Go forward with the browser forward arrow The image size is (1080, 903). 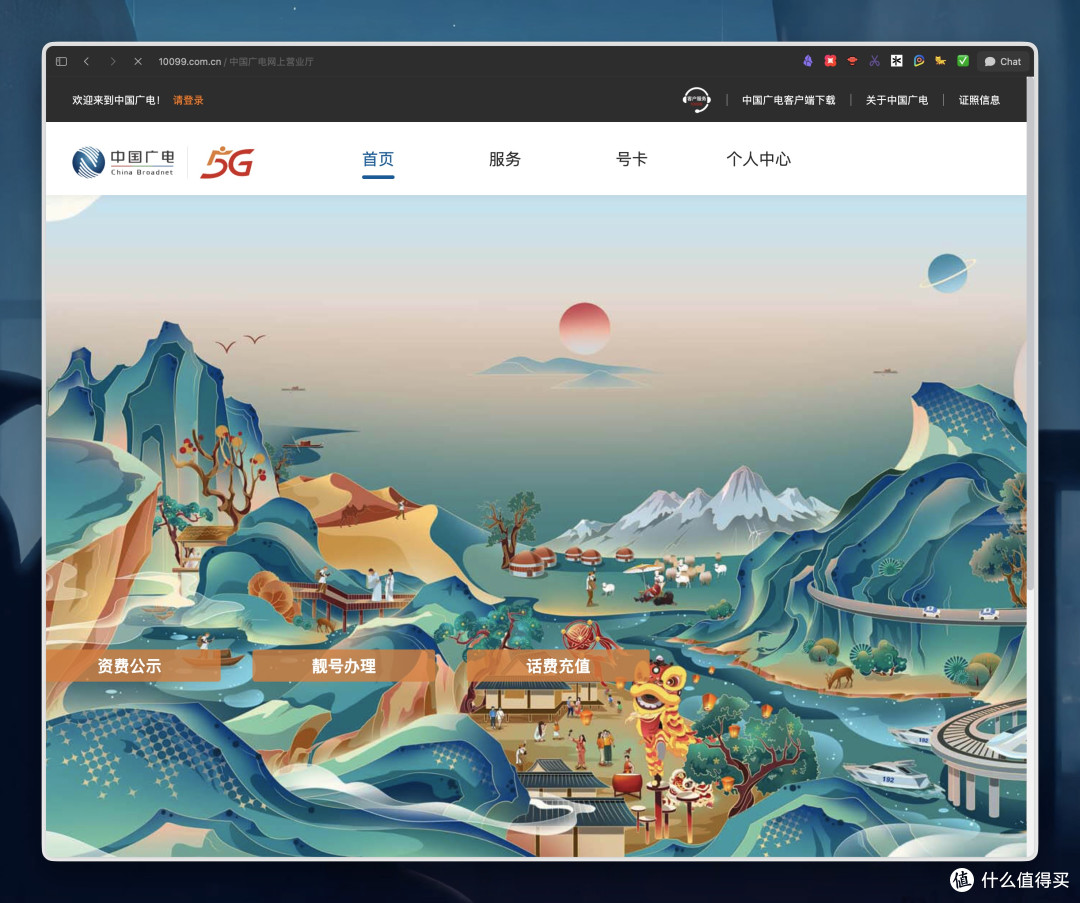point(112,61)
